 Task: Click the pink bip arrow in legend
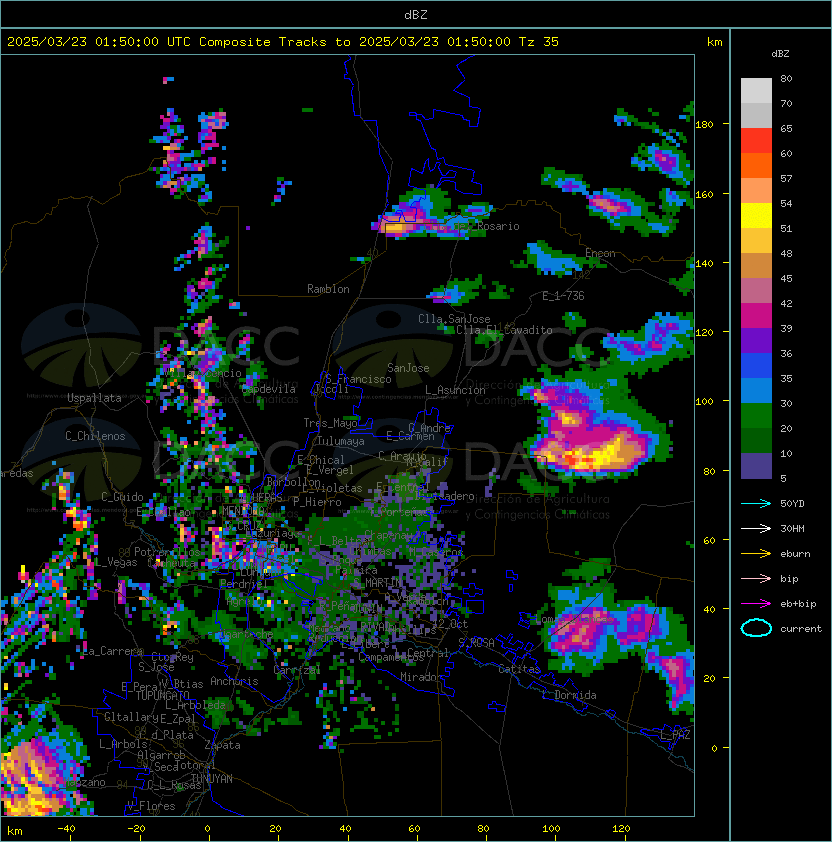(756, 578)
